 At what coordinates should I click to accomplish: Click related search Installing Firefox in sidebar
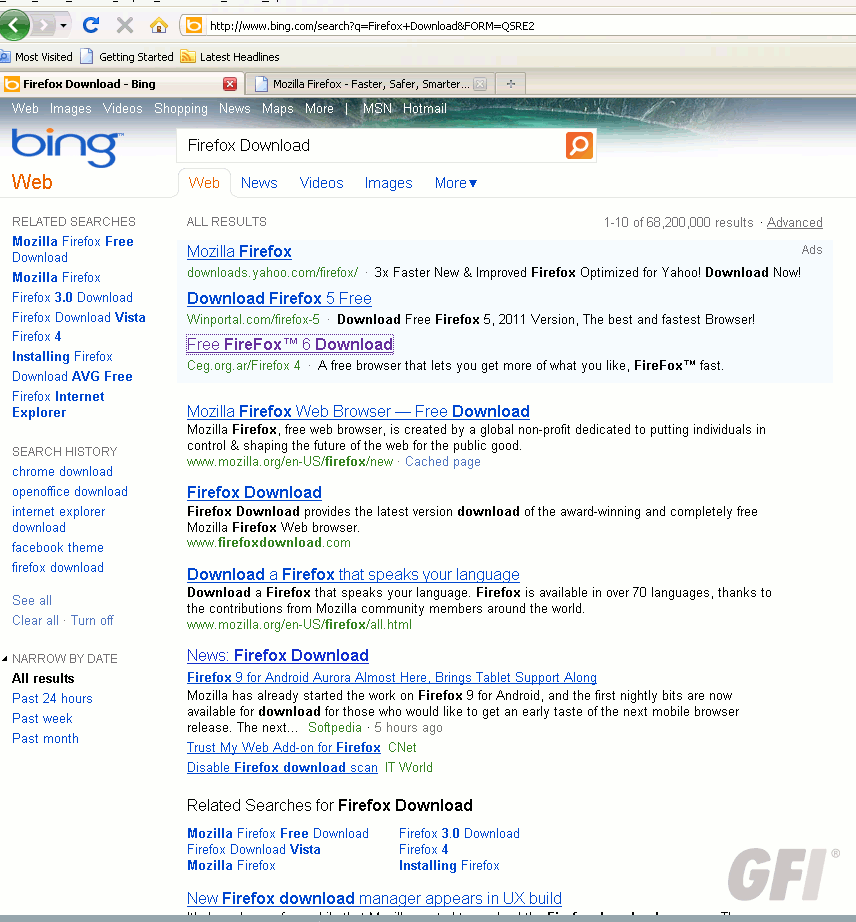click(62, 356)
